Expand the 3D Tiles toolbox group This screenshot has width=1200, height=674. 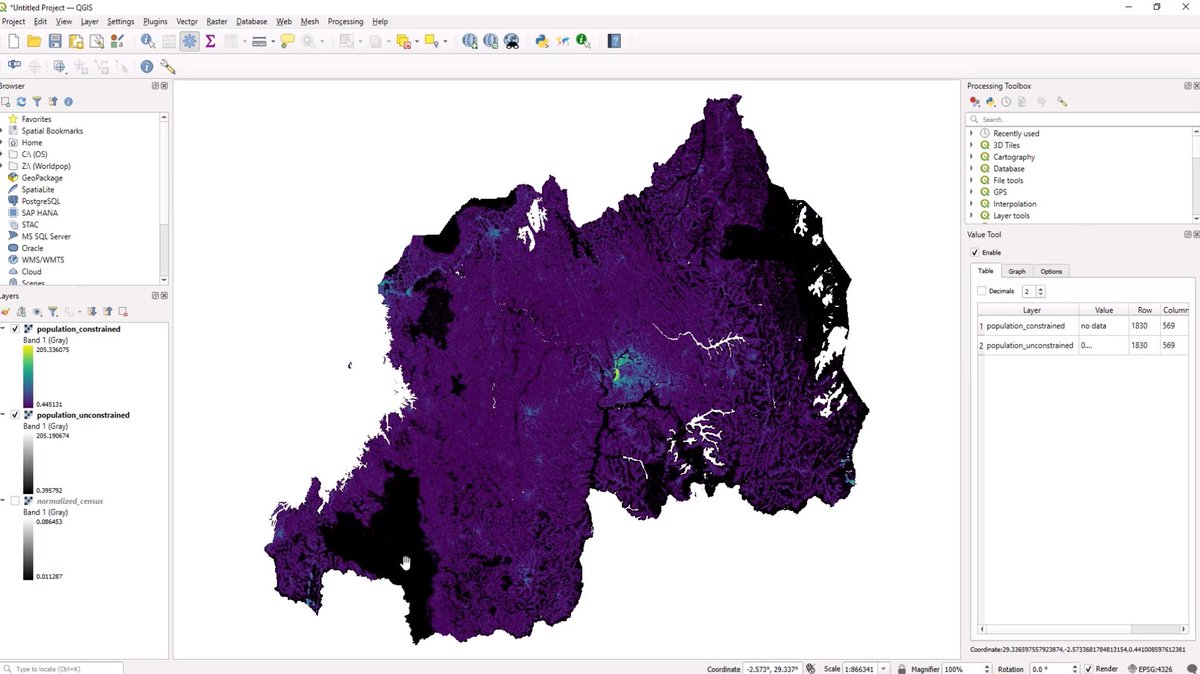tap(972, 145)
